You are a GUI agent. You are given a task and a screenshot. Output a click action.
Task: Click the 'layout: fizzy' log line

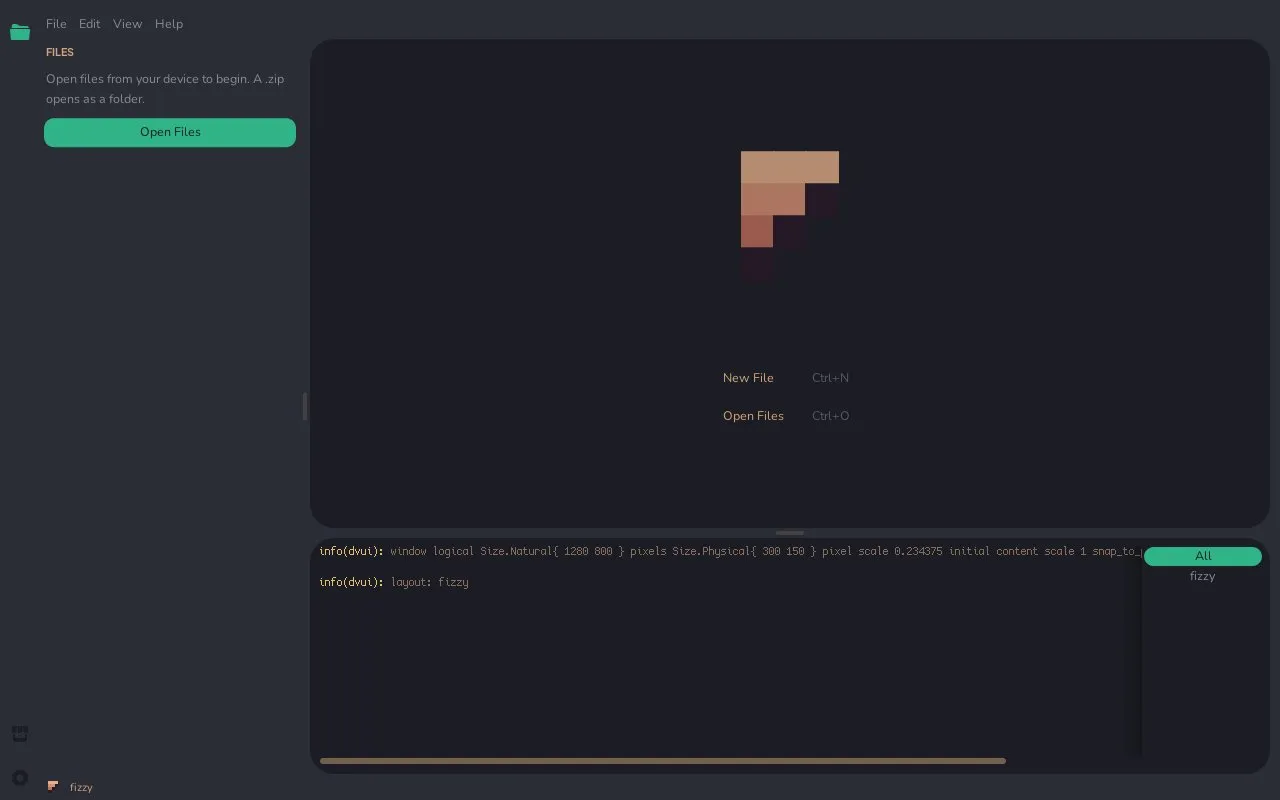(x=394, y=582)
